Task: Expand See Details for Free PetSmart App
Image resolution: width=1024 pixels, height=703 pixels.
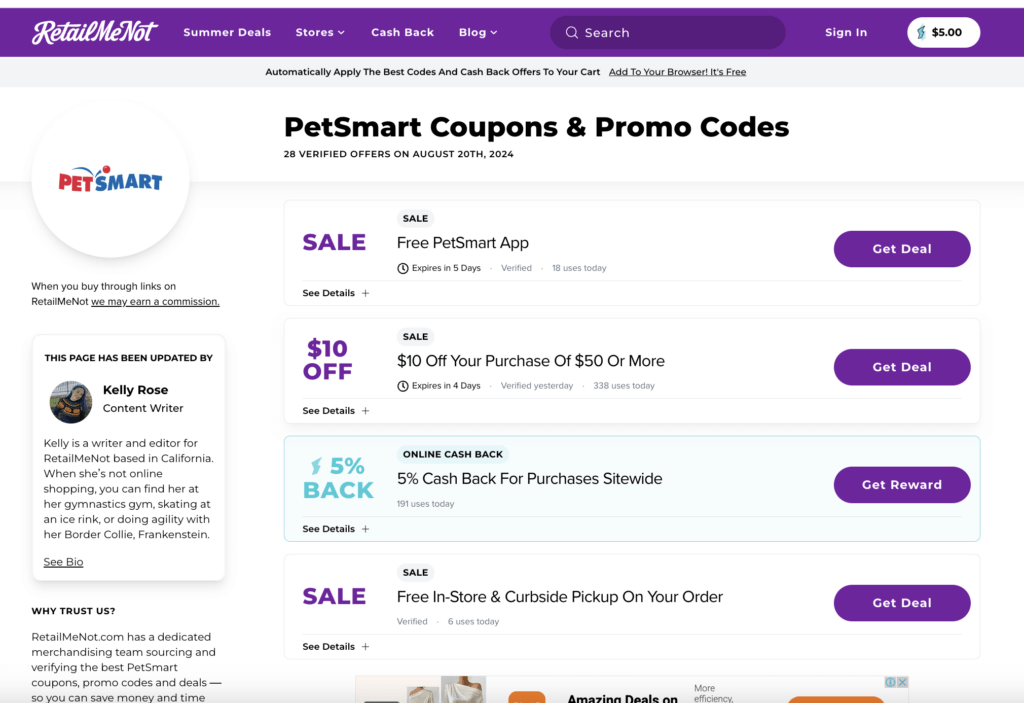Action: [335, 293]
